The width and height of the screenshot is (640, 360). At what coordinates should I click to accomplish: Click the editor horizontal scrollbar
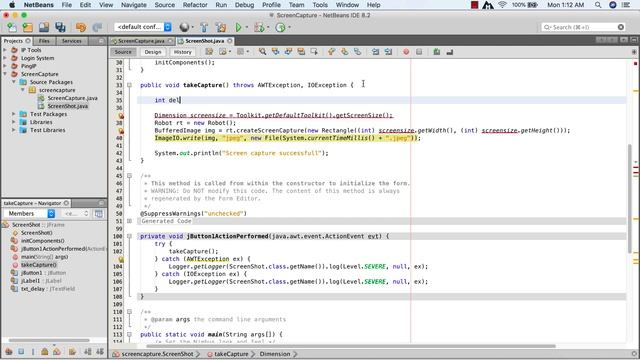tap(351, 346)
